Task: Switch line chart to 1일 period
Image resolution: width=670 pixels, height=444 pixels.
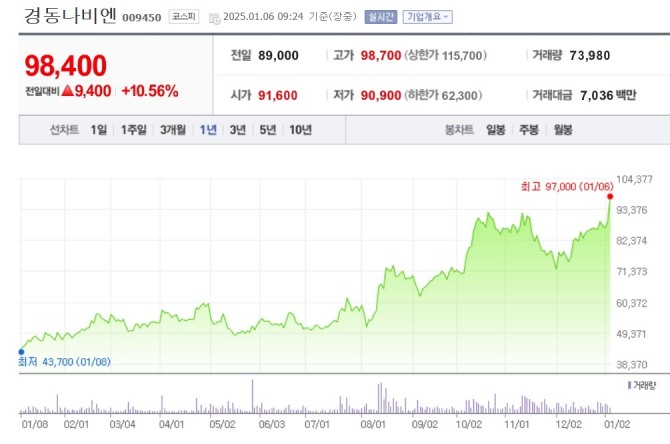Action: tap(98, 129)
